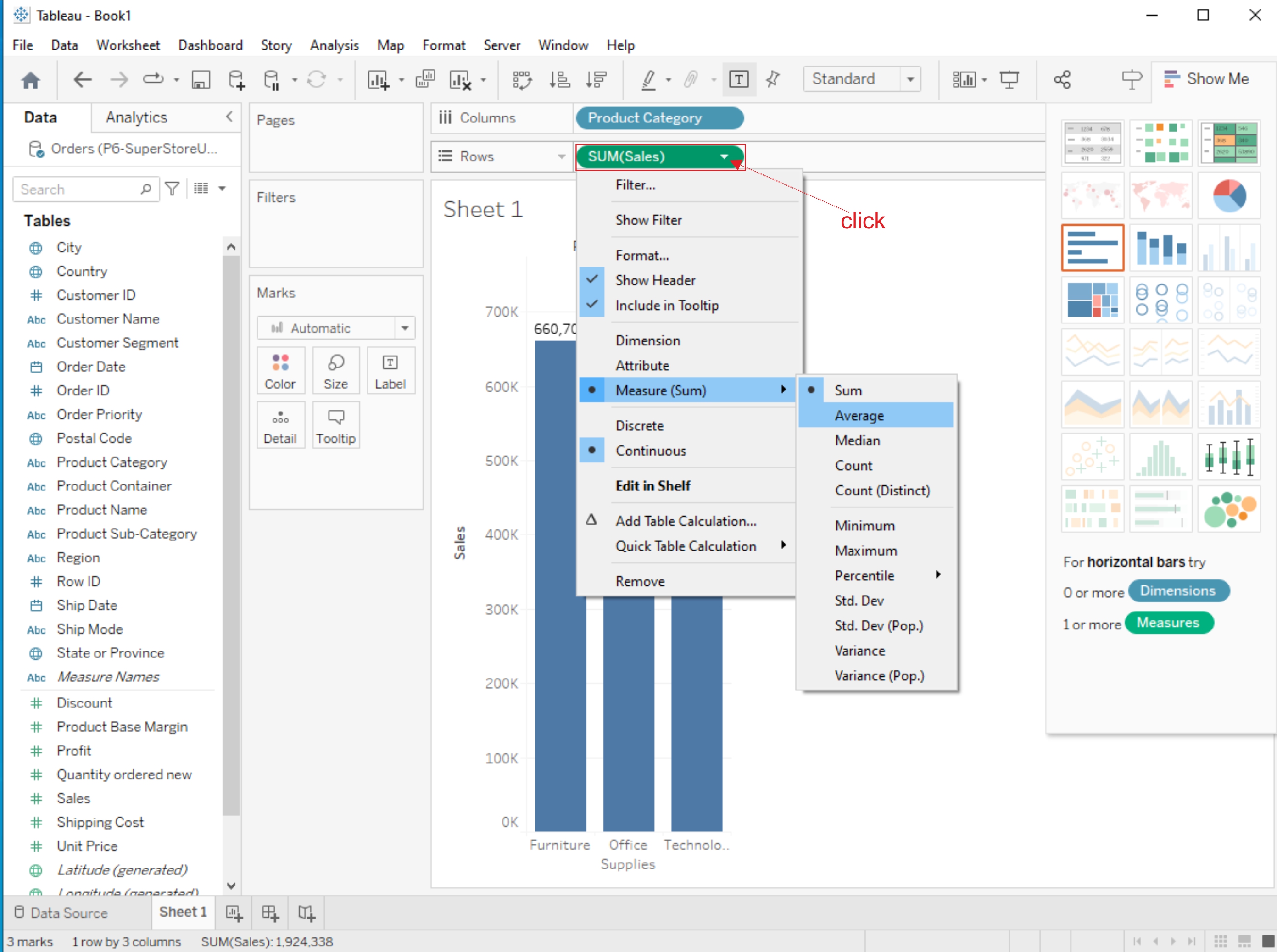Click the save workbook icon
This screenshot has width=1277, height=952.
201,79
